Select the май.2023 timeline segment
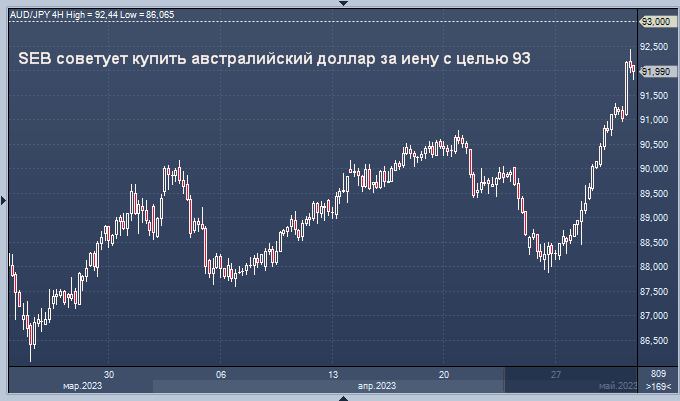This screenshot has width=680, height=401. point(617,386)
